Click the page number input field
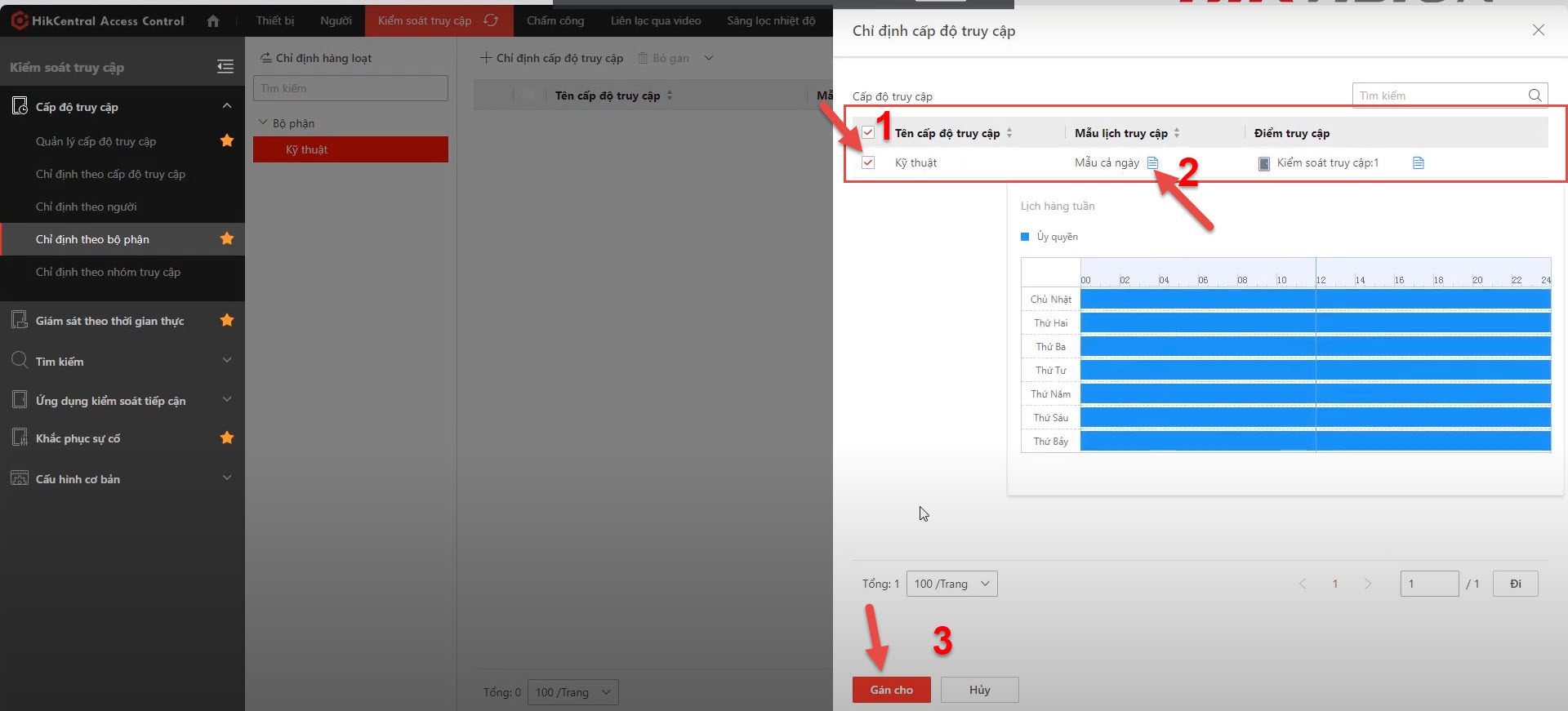Image resolution: width=1568 pixels, height=711 pixels. (1428, 584)
